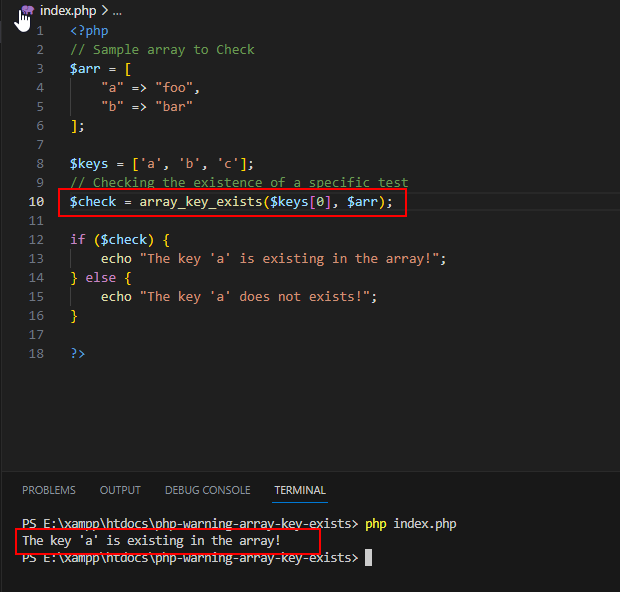Click the comment '// Sample array to Check'

point(162,50)
